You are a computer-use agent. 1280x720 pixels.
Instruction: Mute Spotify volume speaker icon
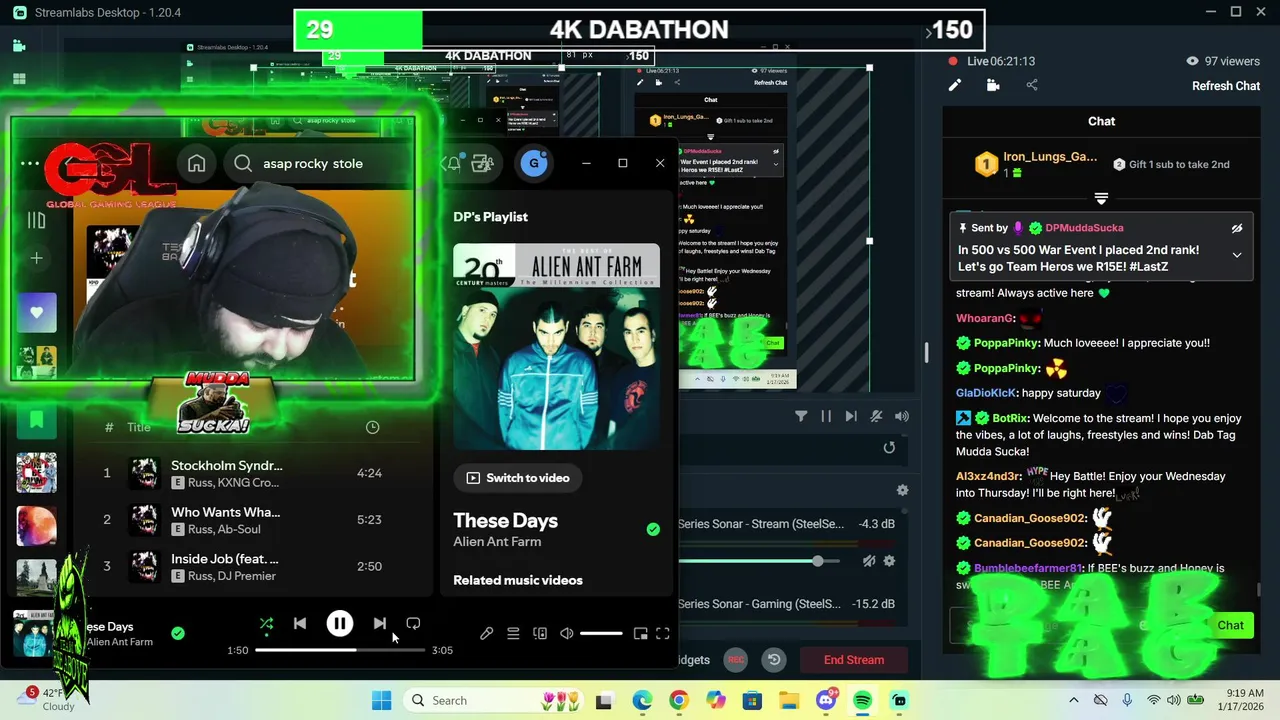tap(567, 633)
